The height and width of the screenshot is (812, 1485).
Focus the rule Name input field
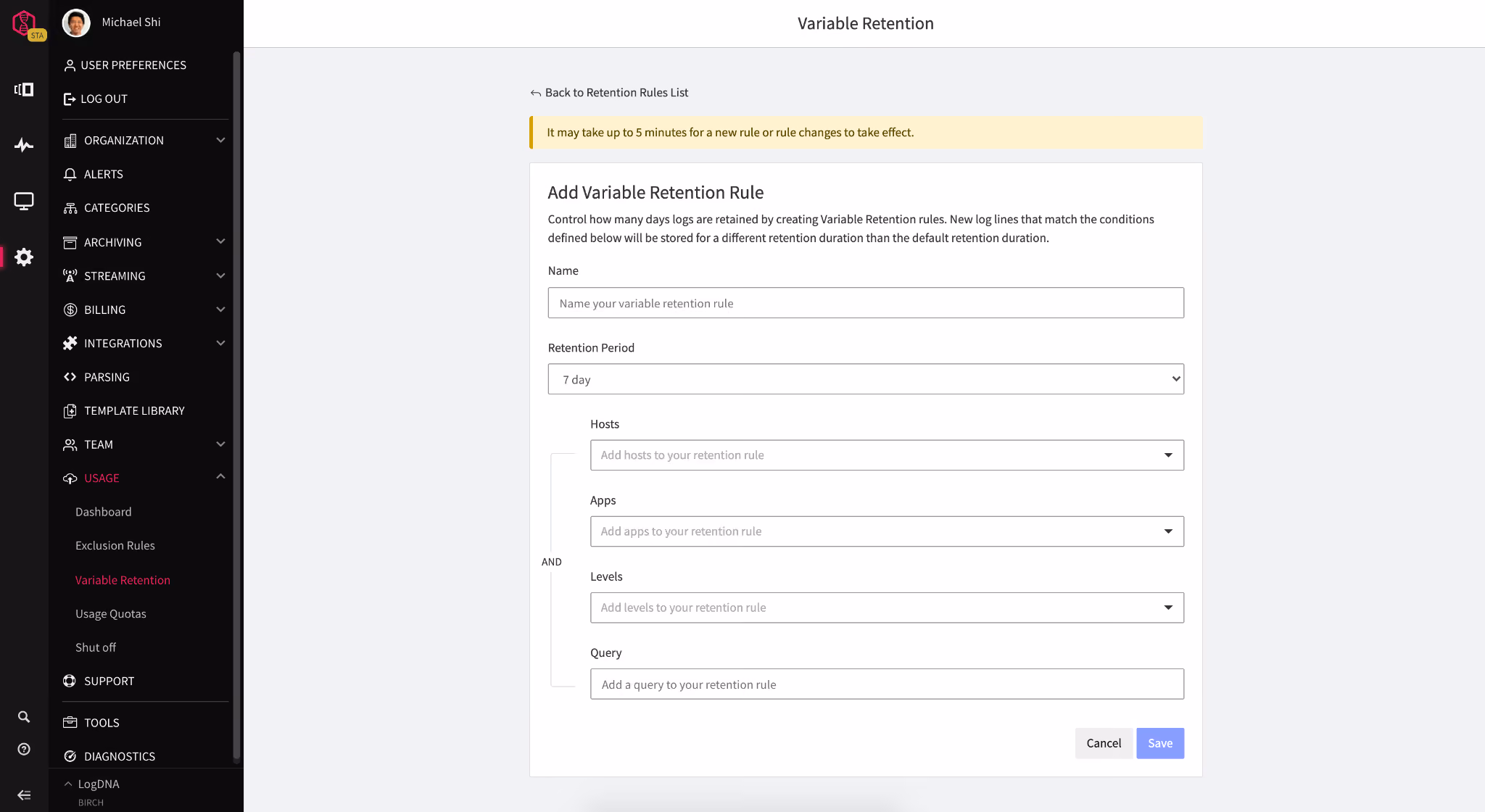tap(866, 303)
